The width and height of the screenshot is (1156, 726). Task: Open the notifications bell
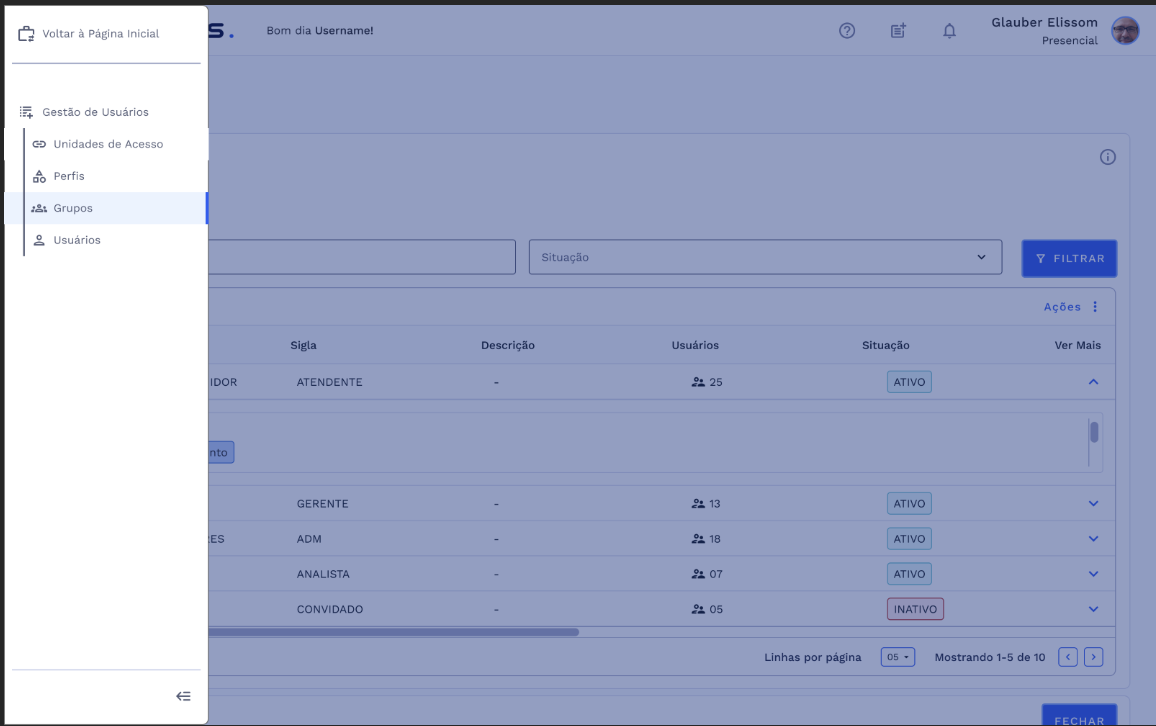click(x=949, y=31)
